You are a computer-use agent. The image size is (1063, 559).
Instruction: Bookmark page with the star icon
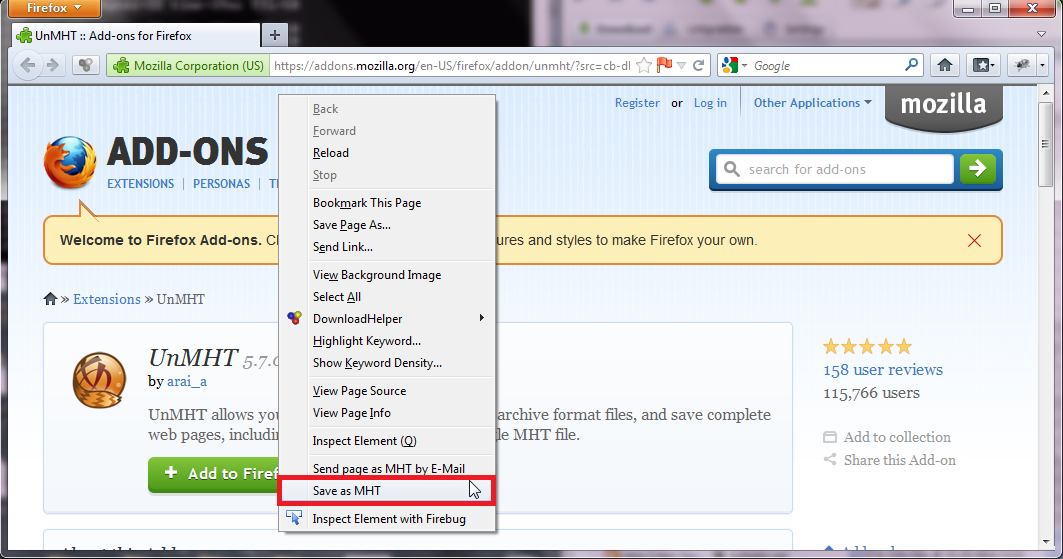coord(644,66)
